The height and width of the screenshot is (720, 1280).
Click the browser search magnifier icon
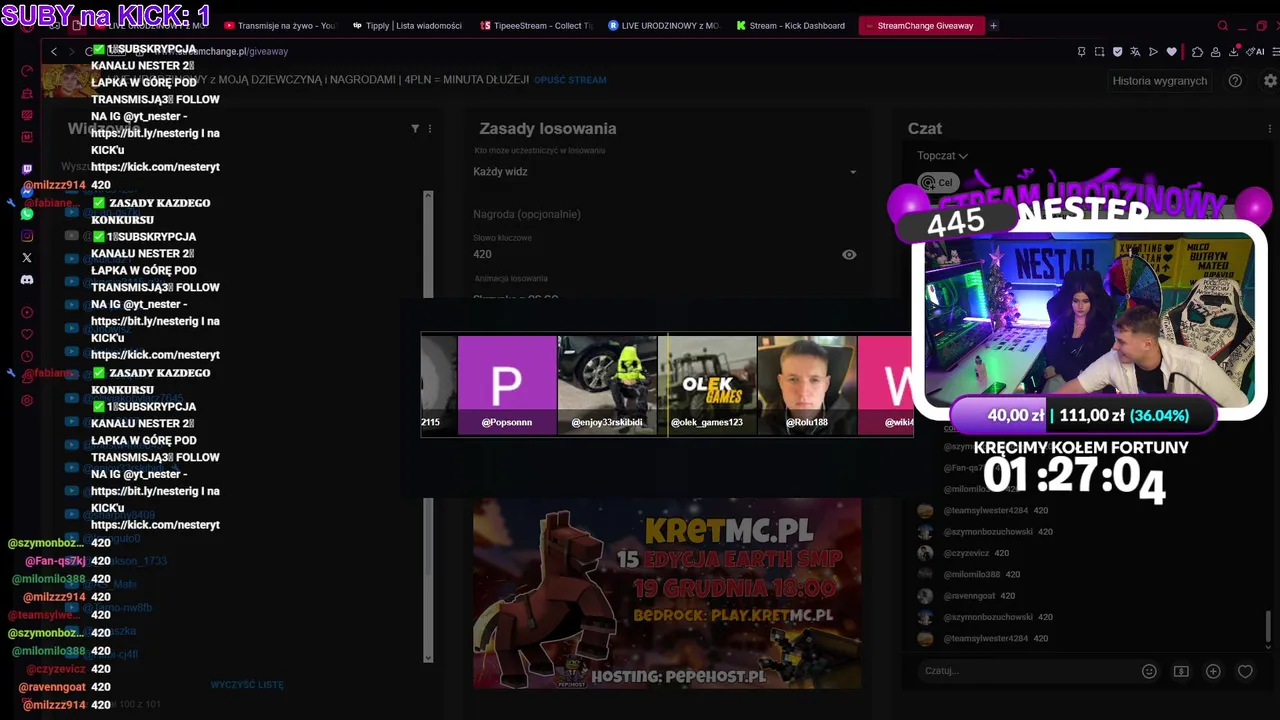[1222, 26]
